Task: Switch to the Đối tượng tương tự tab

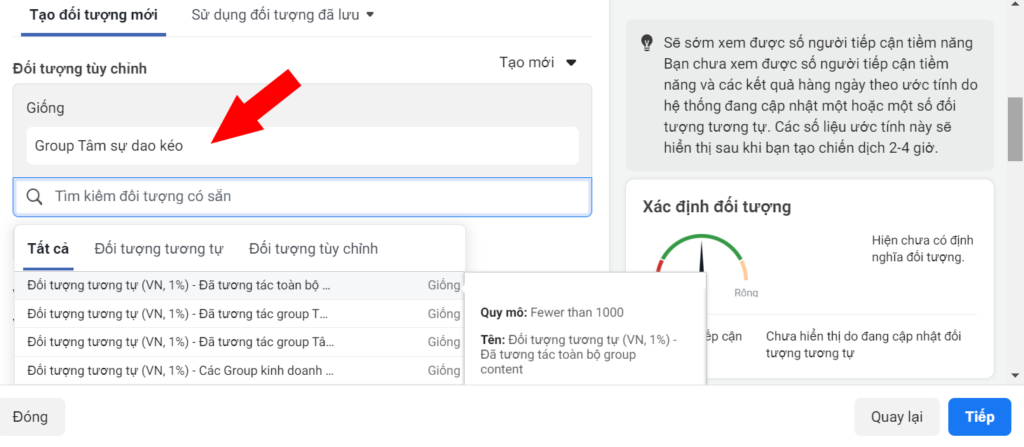Action: (x=159, y=249)
